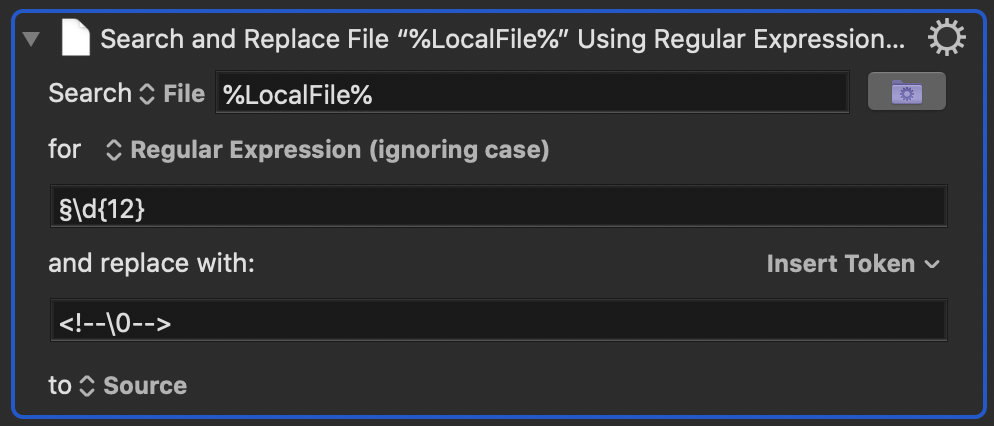This screenshot has height=426, width=994.
Task: Click the Search label text
Action: click(x=89, y=94)
